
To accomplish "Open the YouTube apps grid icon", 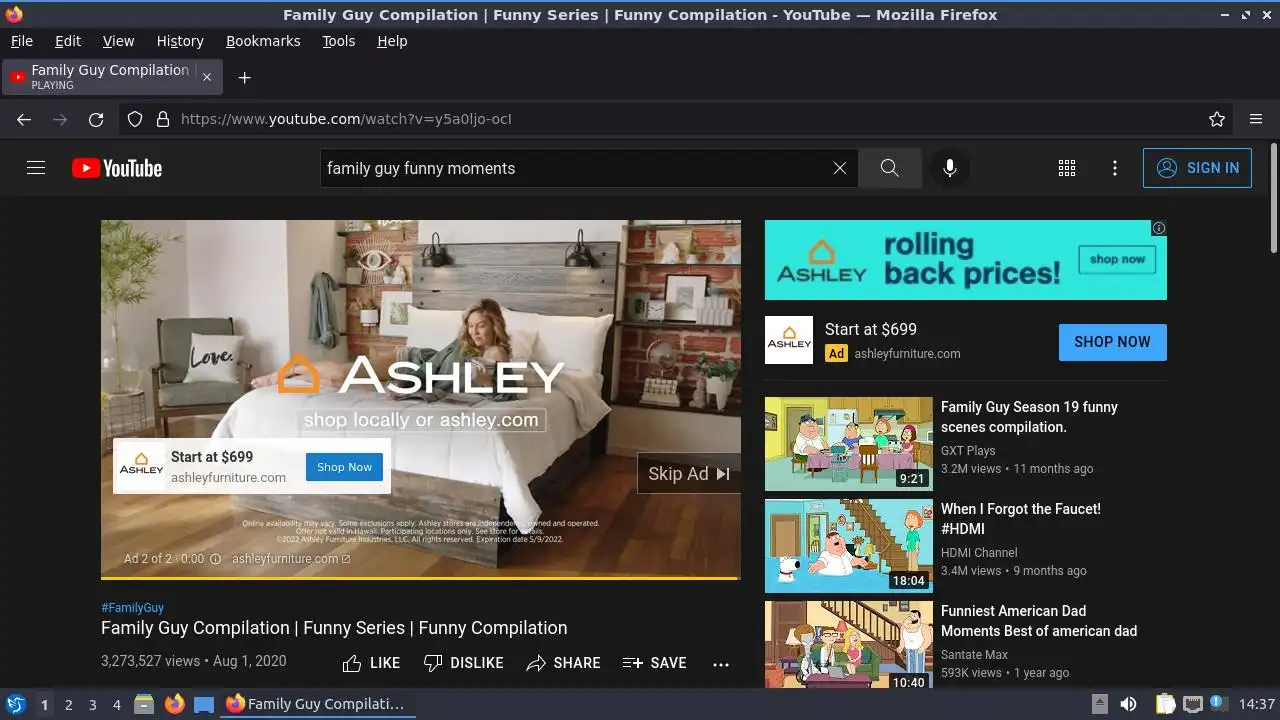I will coord(1067,168).
